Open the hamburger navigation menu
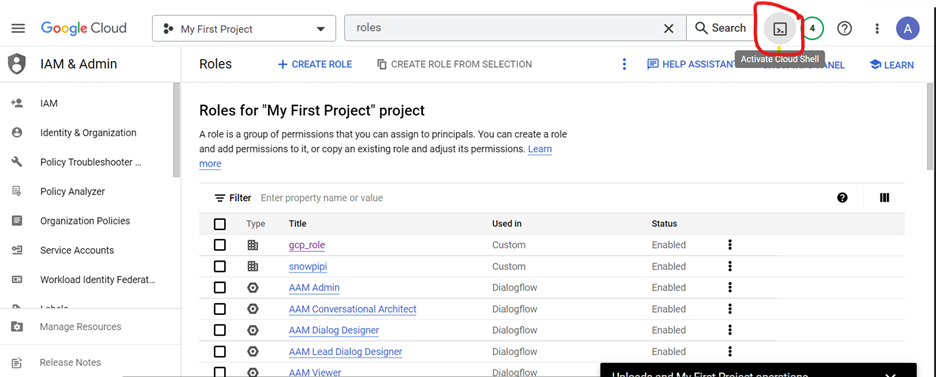This screenshot has width=936, height=377. point(19,29)
